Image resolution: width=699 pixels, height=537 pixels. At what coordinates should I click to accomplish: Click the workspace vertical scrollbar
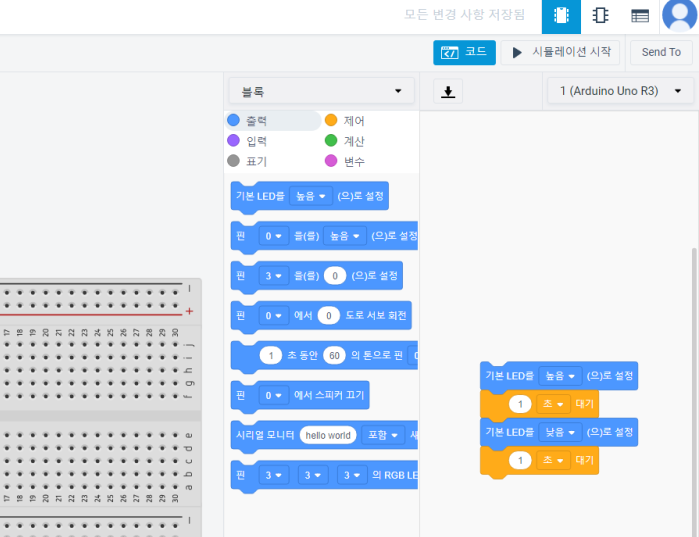[694, 391]
